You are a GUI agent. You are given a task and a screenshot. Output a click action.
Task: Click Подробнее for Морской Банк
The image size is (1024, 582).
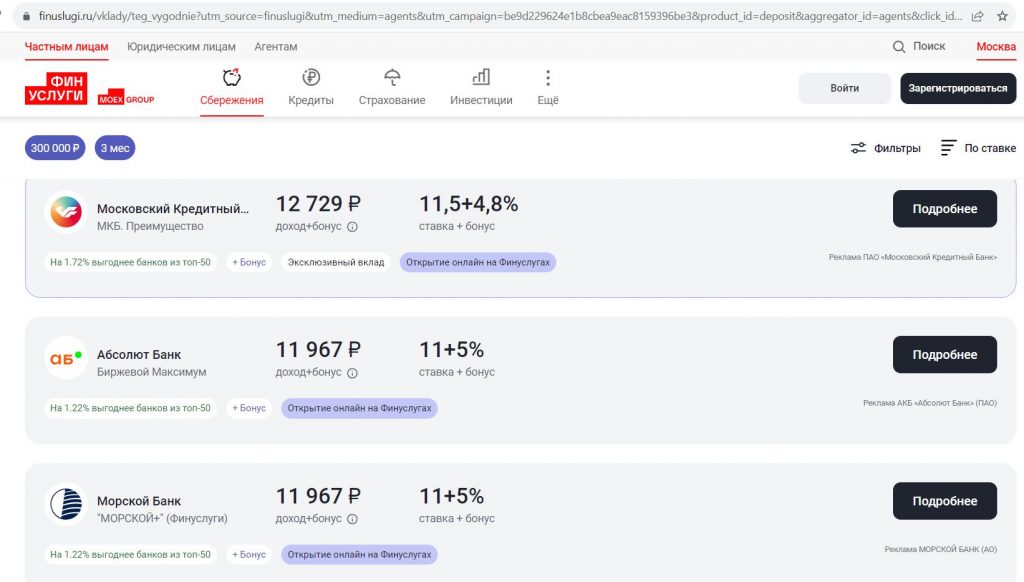944,501
